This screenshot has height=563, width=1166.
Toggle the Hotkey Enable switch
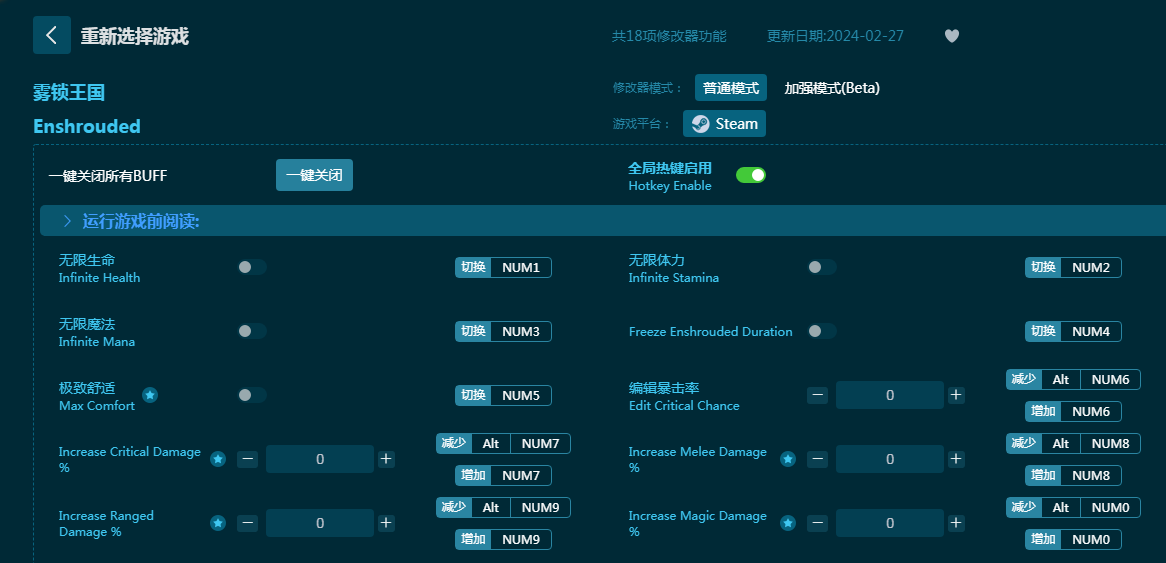point(750,175)
